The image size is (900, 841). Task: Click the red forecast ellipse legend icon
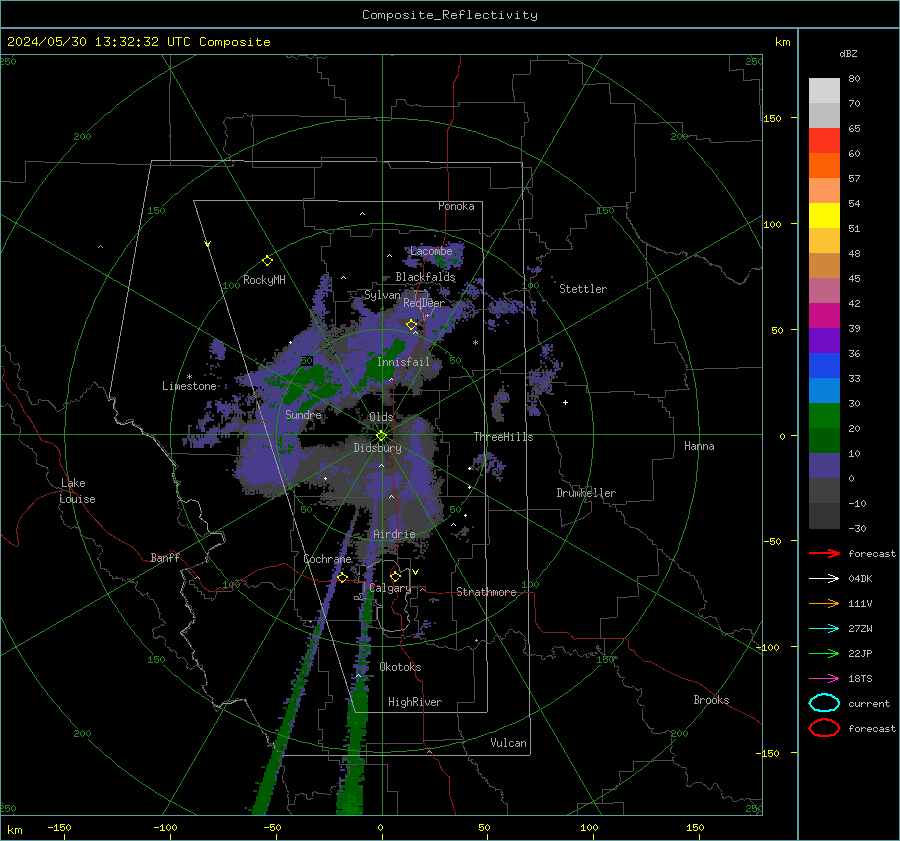coord(824,728)
